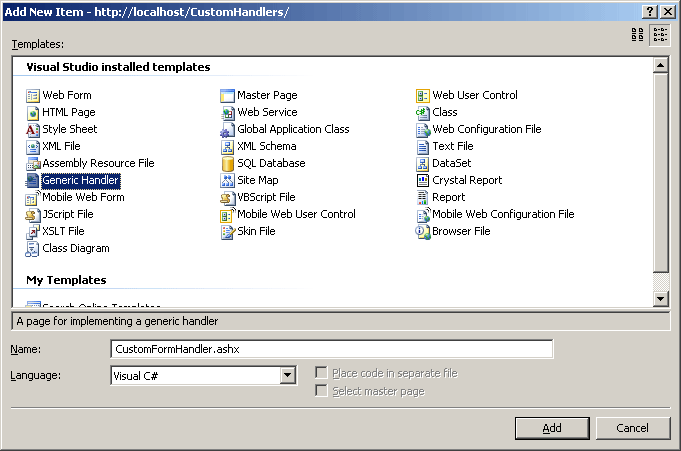Click the Add button
Image resolution: width=681 pixels, height=451 pixels.
pyautogui.click(x=552, y=428)
